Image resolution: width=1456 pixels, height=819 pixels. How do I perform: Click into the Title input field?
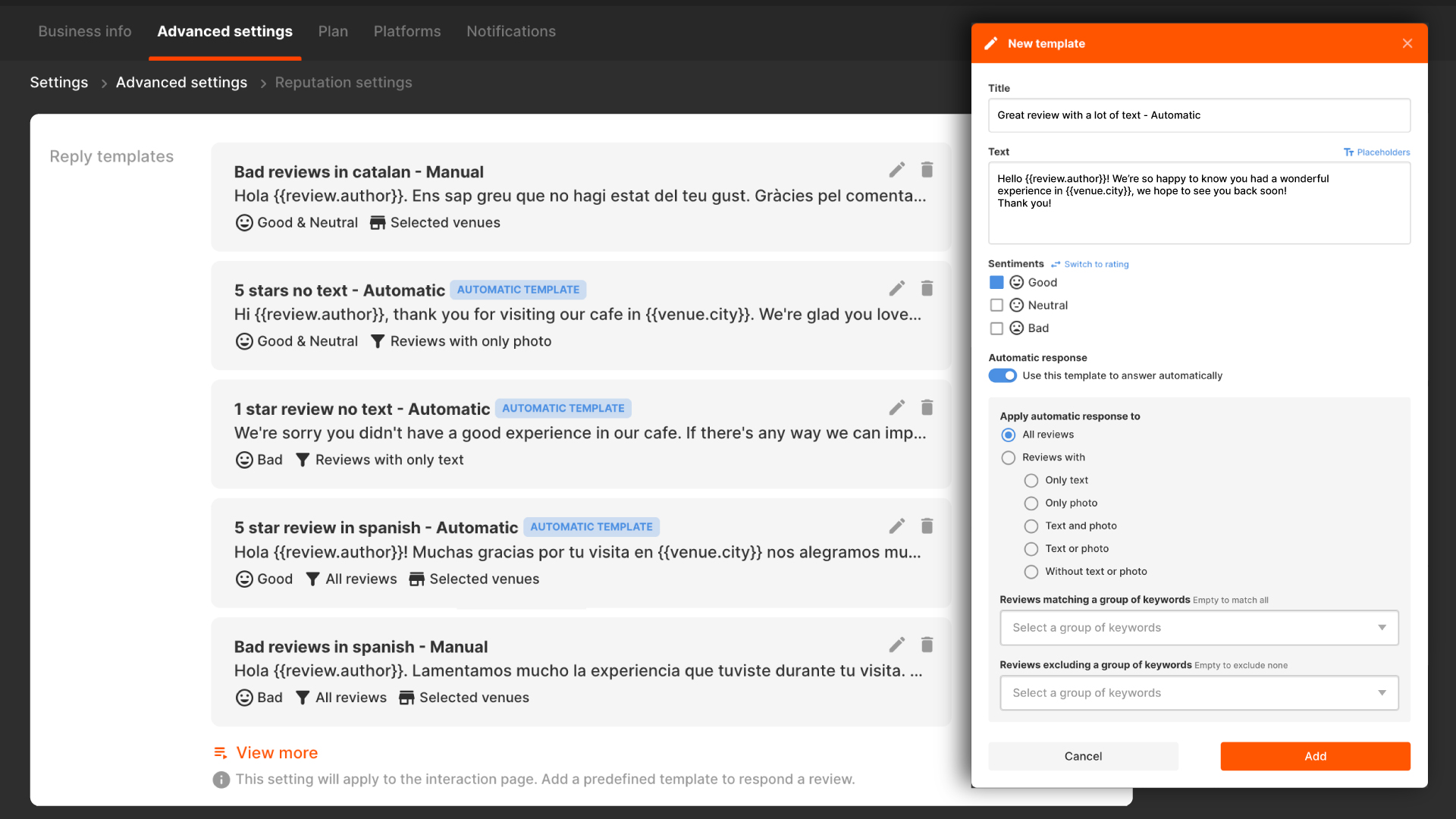coord(1199,115)
